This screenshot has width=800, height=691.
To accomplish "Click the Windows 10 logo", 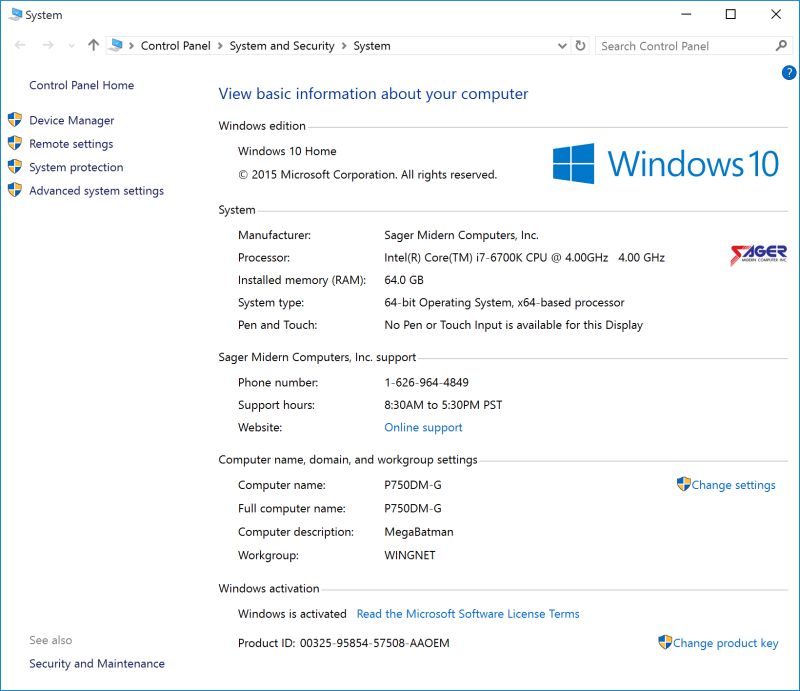I will [x=666, y=163].
